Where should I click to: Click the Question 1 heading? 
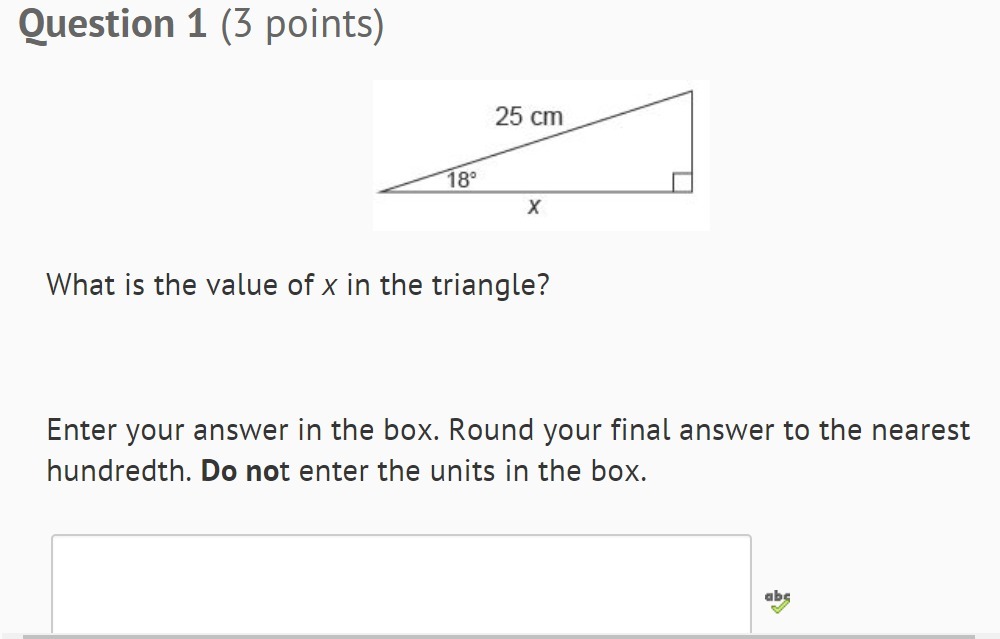click(112, 24)
